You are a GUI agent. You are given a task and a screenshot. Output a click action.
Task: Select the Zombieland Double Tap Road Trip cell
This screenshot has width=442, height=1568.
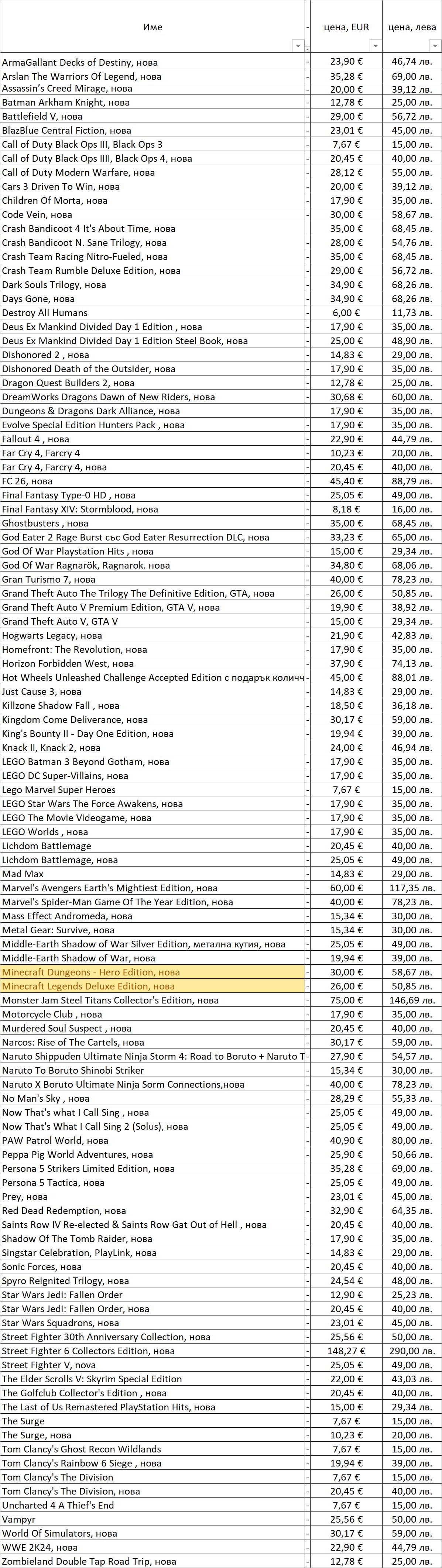tap(152, 1561)
